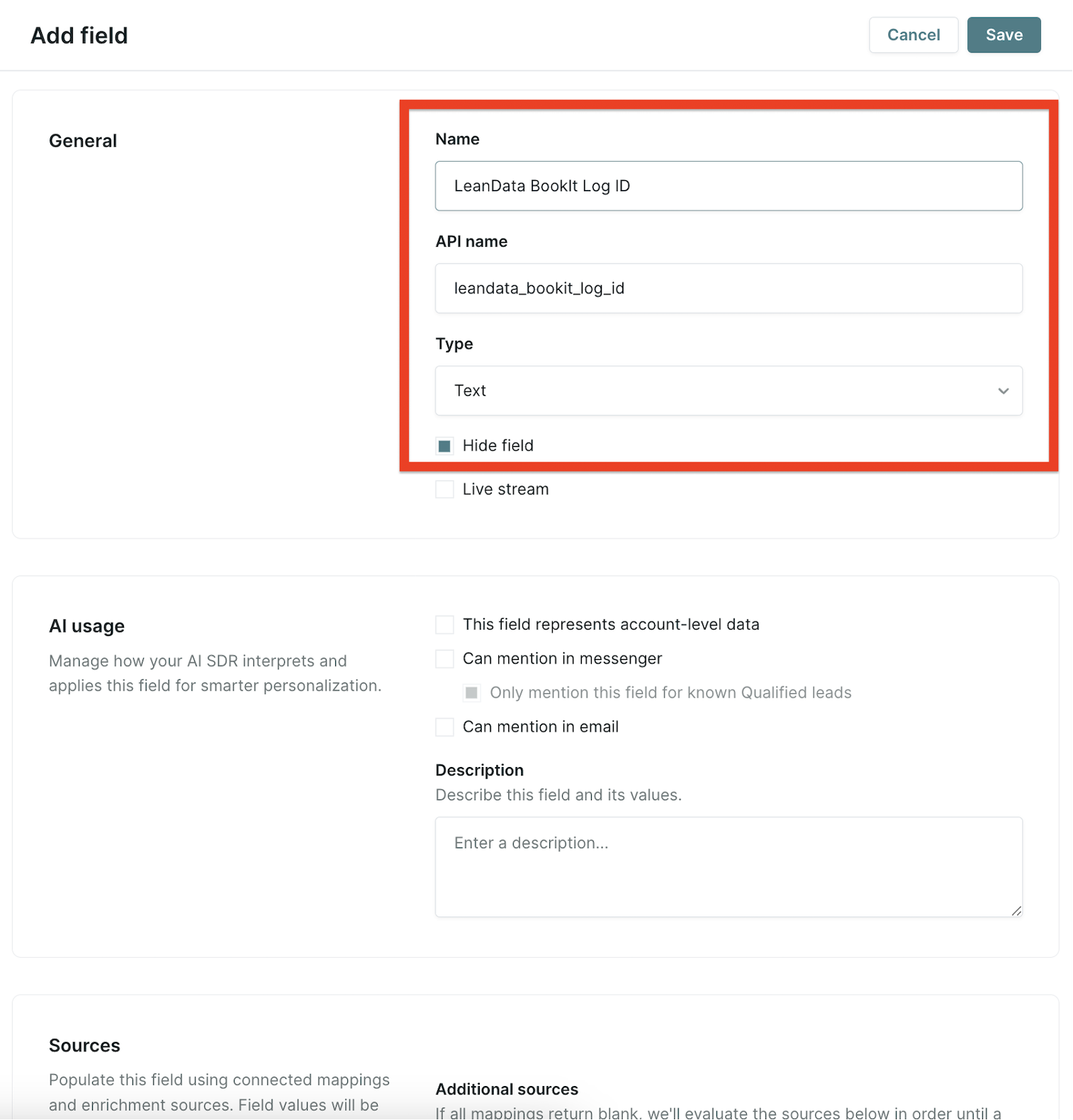
Task: Enable the Live stream checkbox
Action: click(x=444, y=490)
